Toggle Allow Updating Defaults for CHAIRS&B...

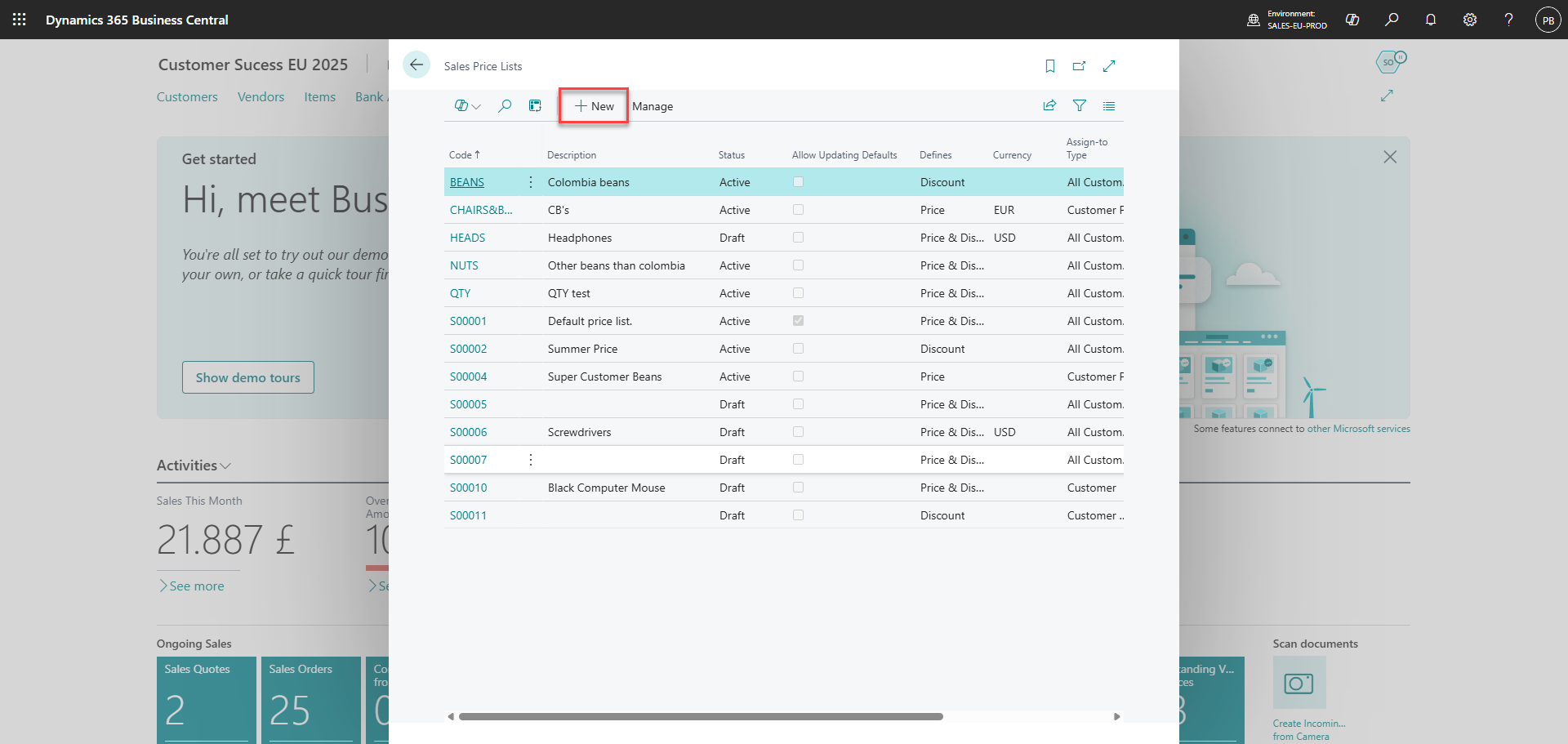(798, 210)
